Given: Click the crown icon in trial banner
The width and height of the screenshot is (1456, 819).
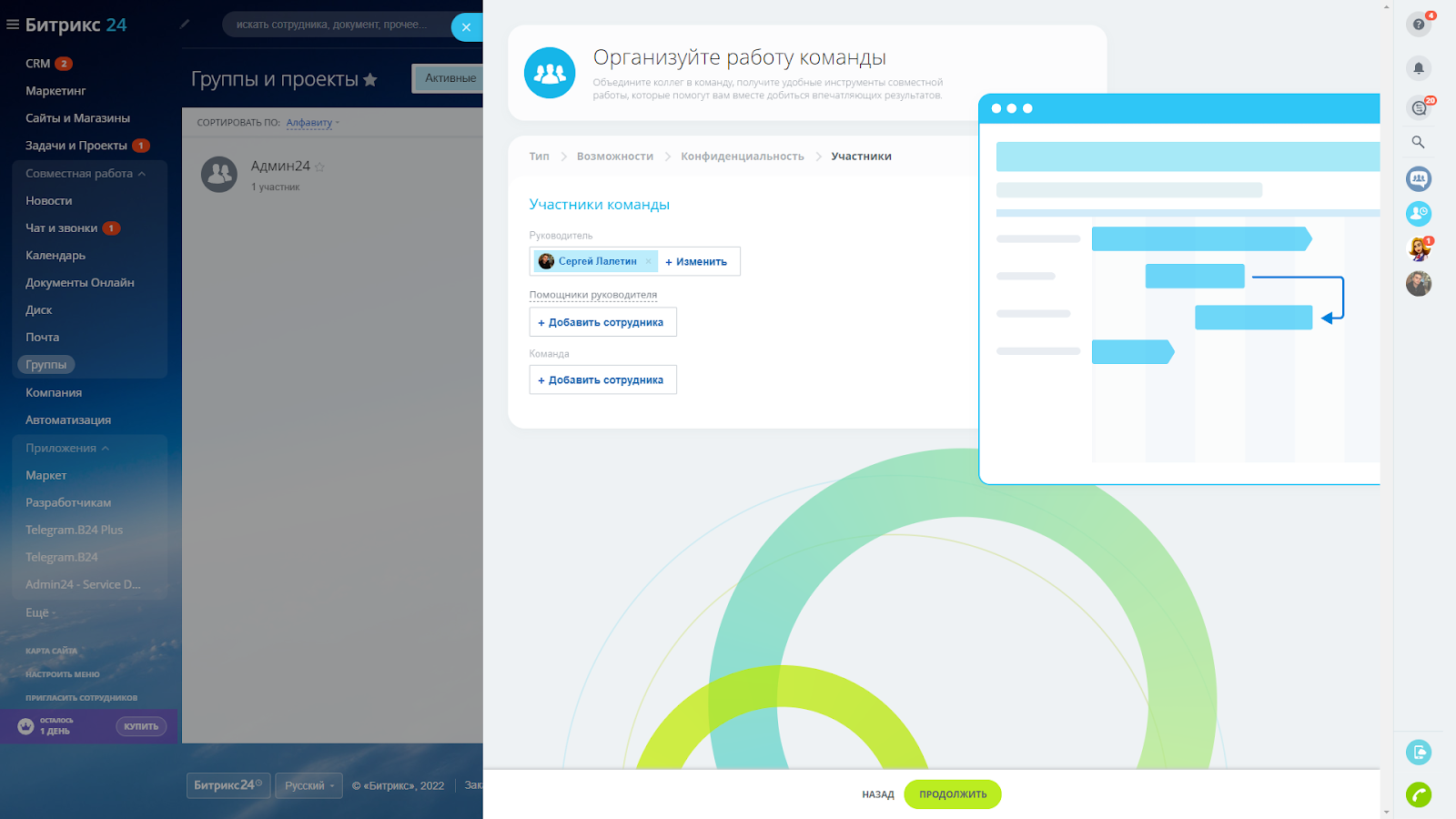Looking at the screenshot, I should [25, 726].
